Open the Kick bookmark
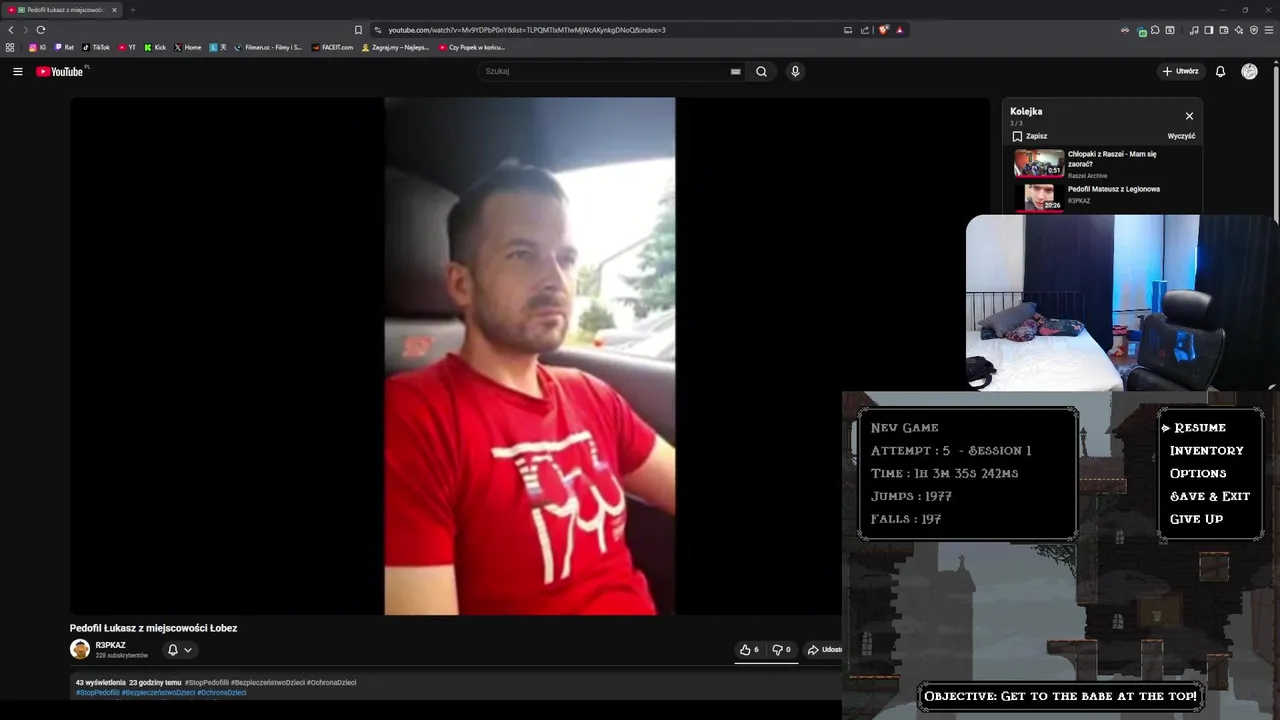1280x720 pixels. [x=155, y=47]
